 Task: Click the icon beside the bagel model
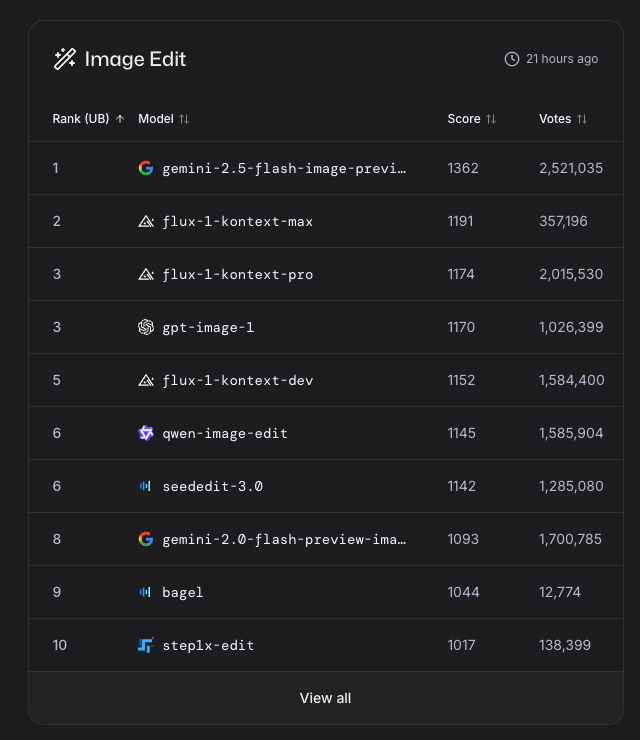146,592
